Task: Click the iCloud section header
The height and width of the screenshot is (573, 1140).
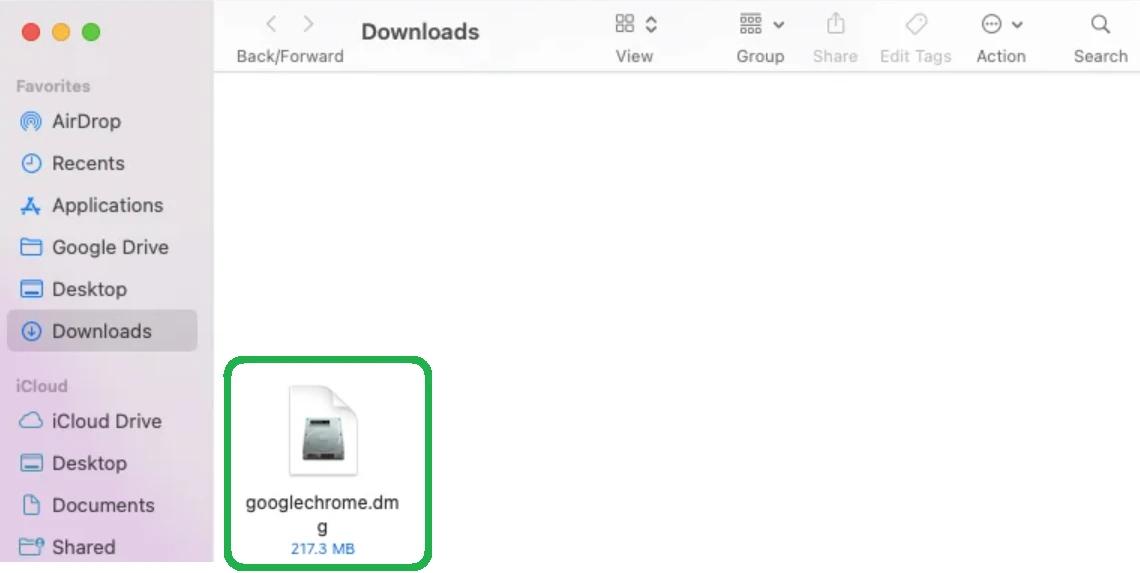Action: (x=41, y=386)
